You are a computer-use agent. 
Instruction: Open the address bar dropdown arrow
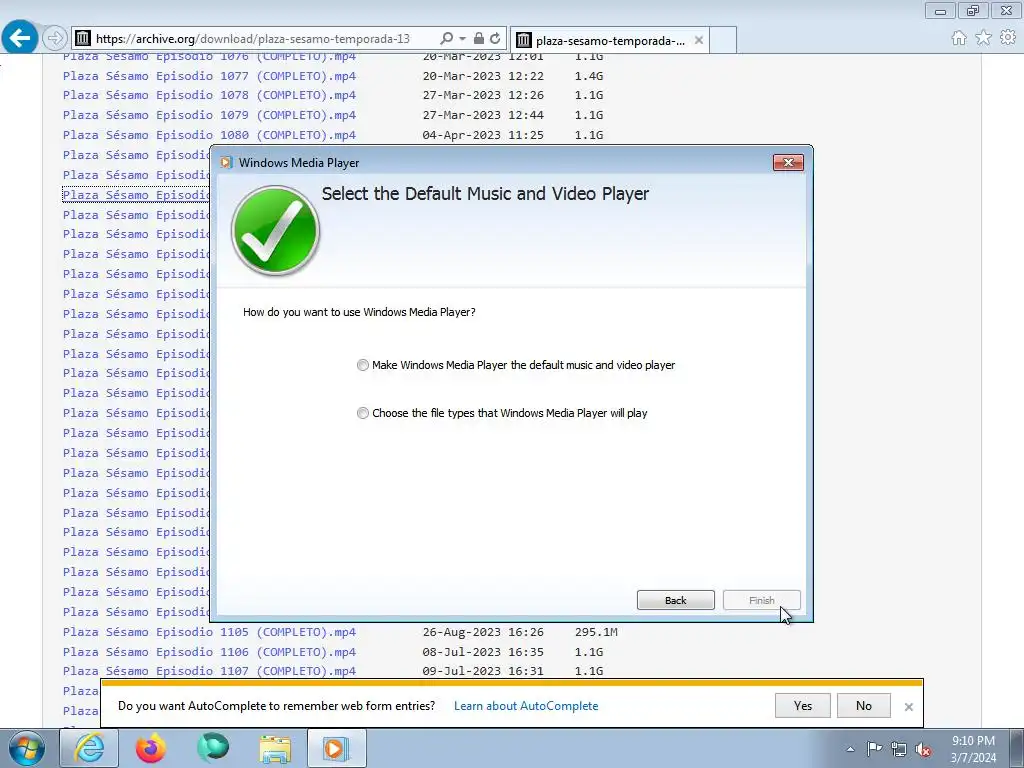(x=462, y=39)
